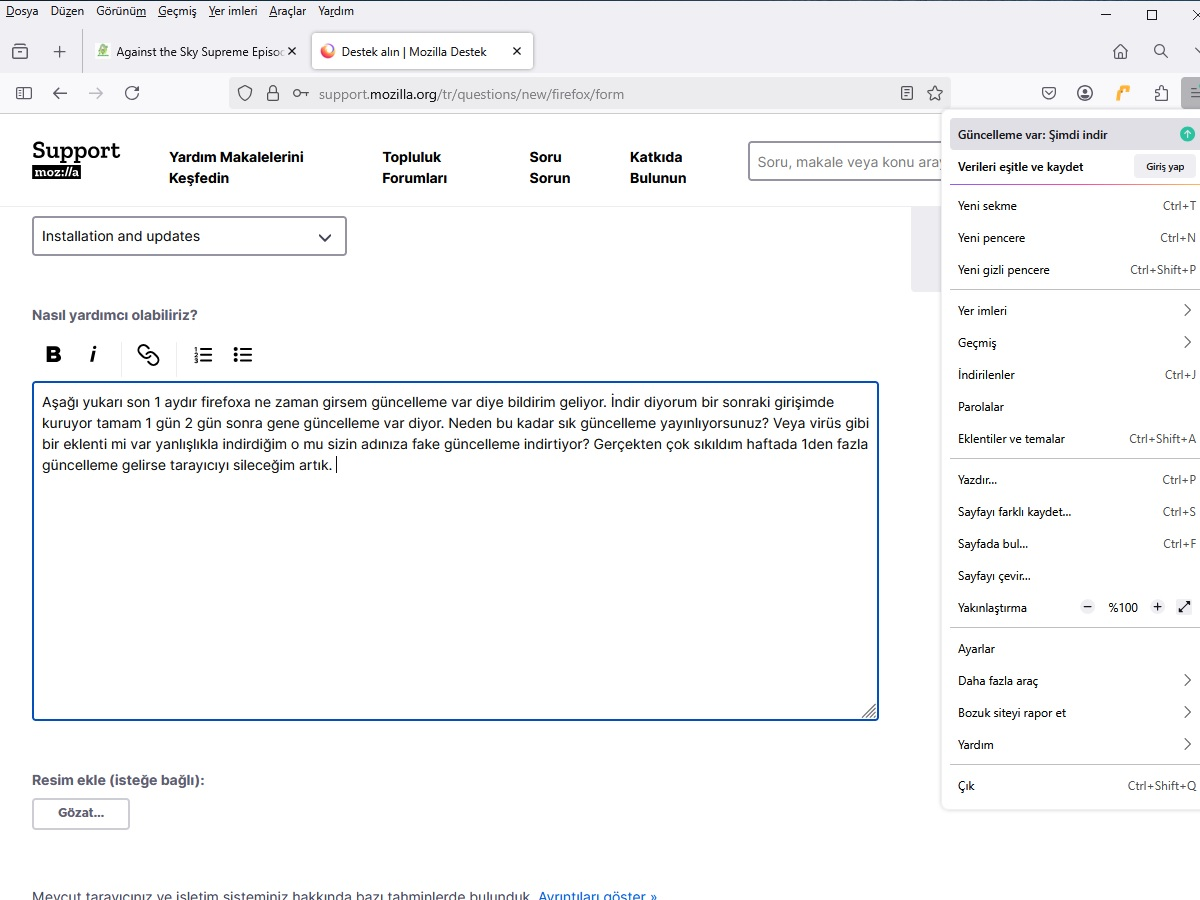
Task: Open the extensions puzzle icon
Action: (x=1160, y=93)
